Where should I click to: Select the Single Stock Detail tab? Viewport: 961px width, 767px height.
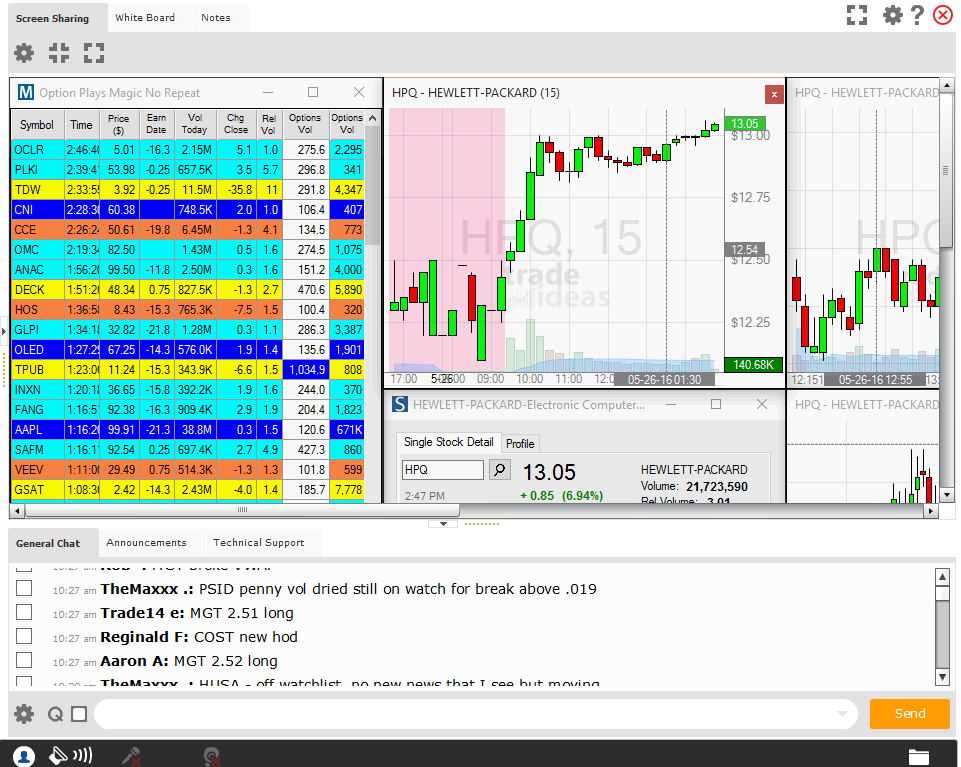click(x=448, y=442)
